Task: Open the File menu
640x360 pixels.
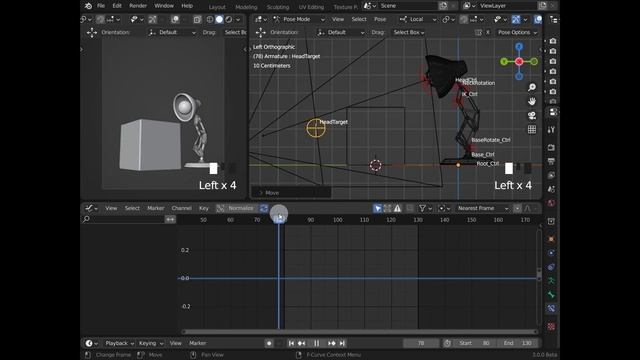Action: pyautogui.click(x=101, y=6)
